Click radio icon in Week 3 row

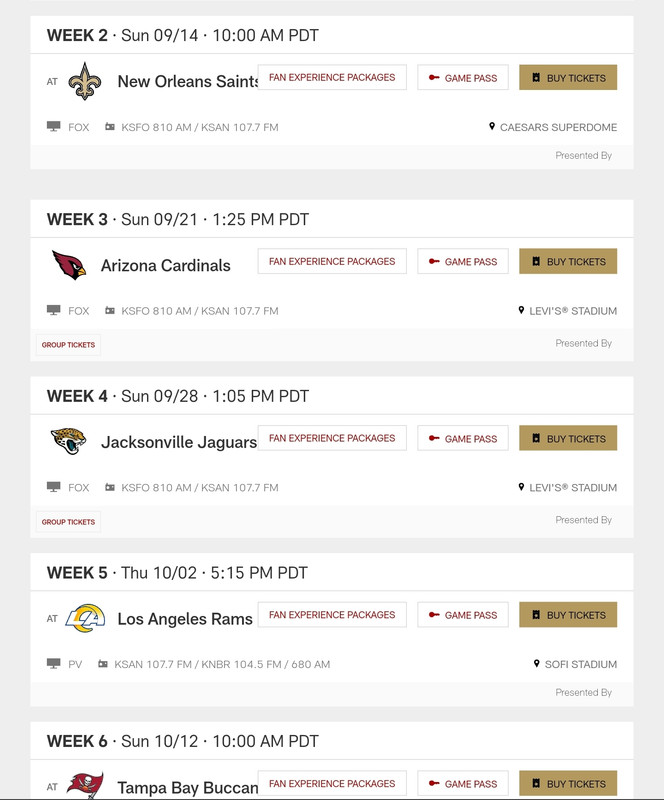pos(110,311)
